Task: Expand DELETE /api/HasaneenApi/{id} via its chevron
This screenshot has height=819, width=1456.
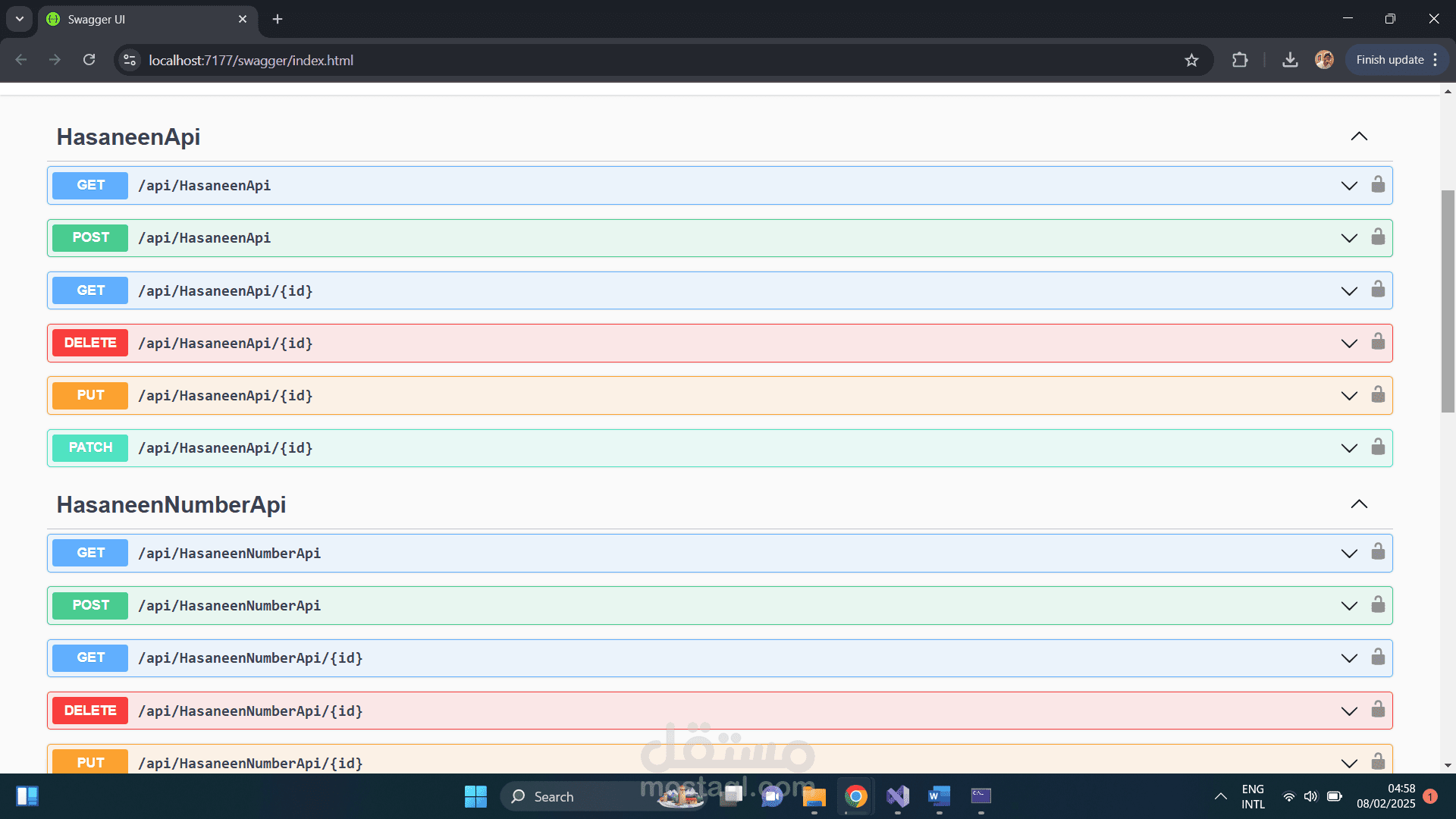Action: coord(1349,344)
